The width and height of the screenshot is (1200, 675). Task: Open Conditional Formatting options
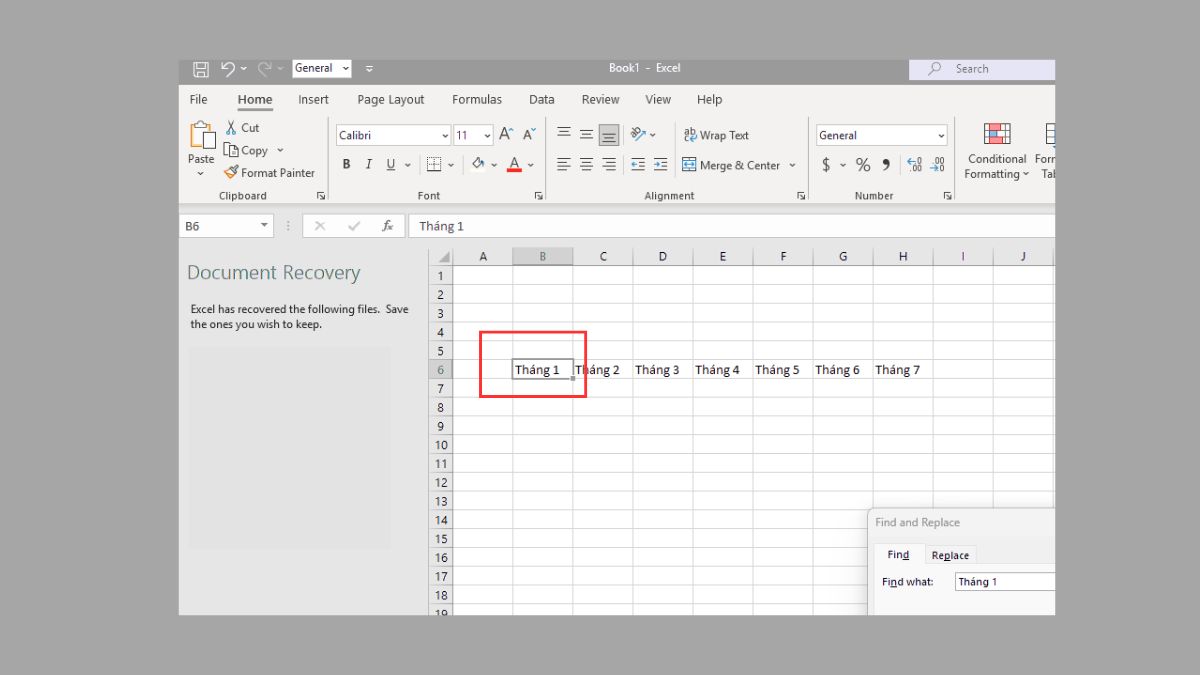[x=996, y=152]
